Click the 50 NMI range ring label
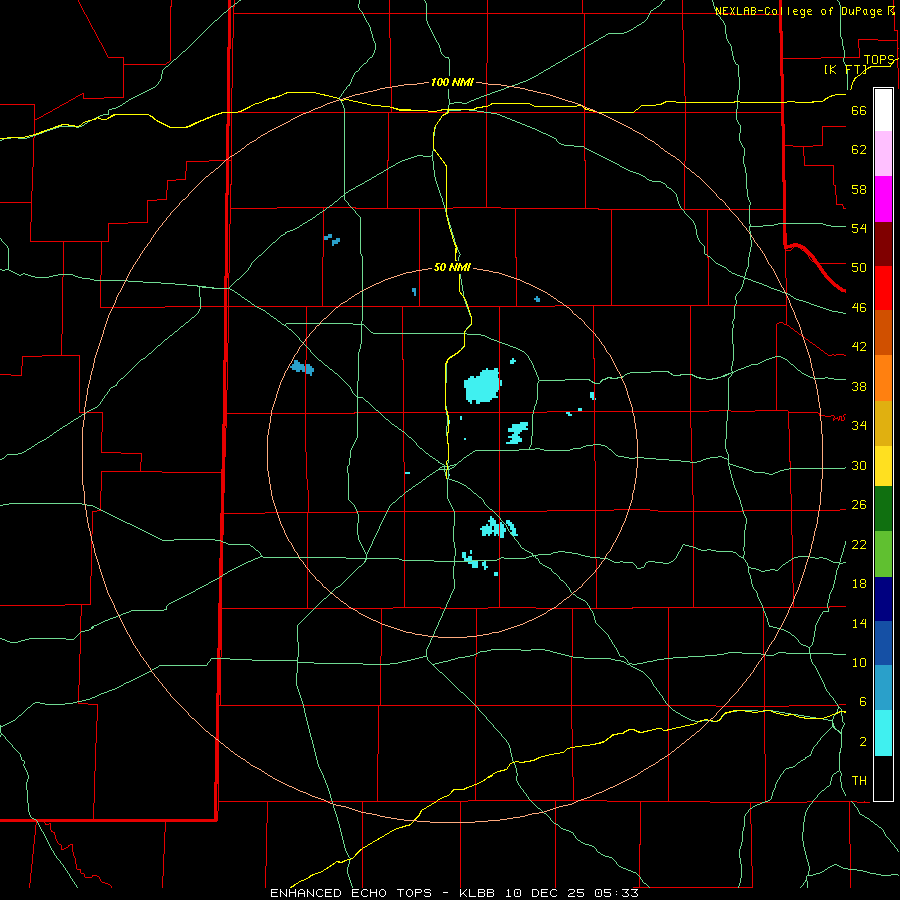900x900 pixels. tap(452, 267)
